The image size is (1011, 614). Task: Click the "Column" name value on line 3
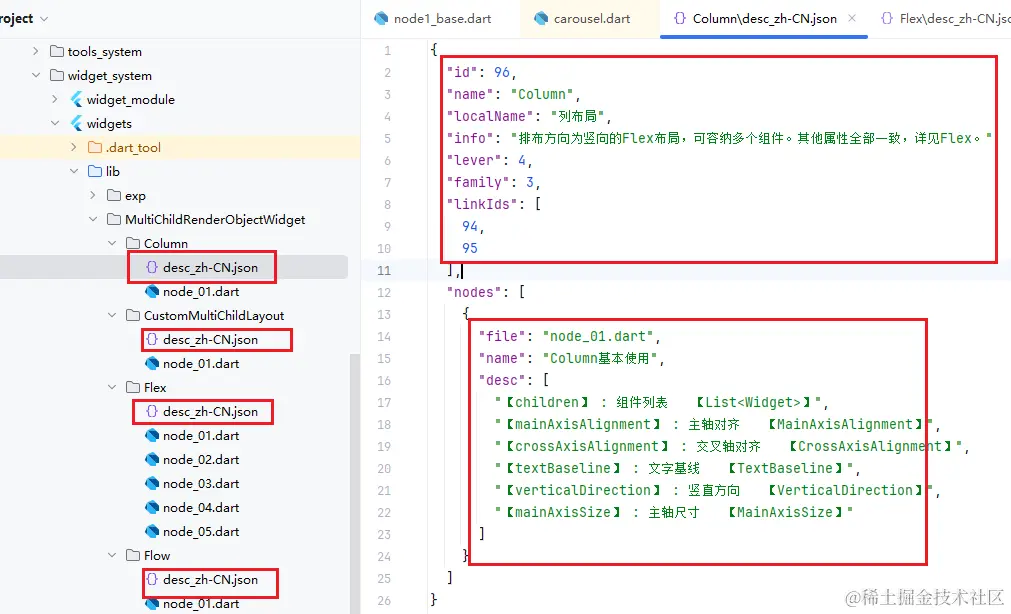[542, 94]
